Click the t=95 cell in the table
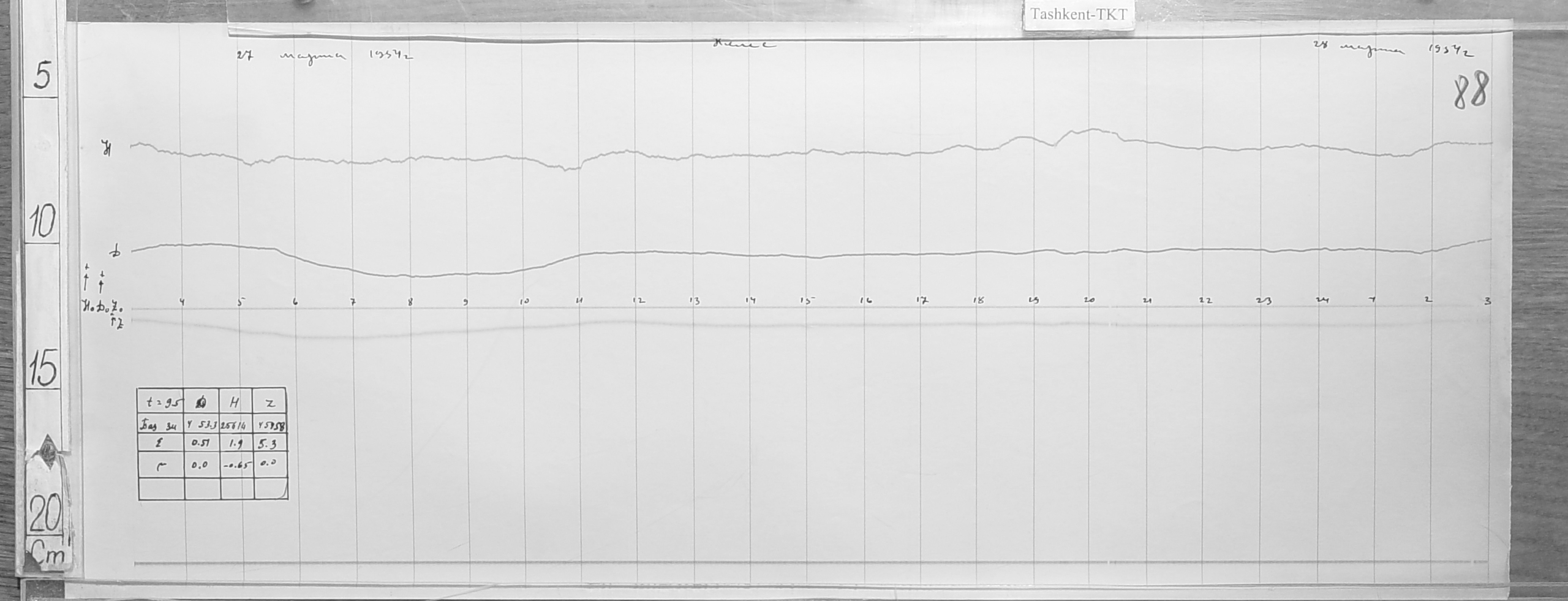The image size is (1568, 601). pyautogui.click(x=161, y=403)
